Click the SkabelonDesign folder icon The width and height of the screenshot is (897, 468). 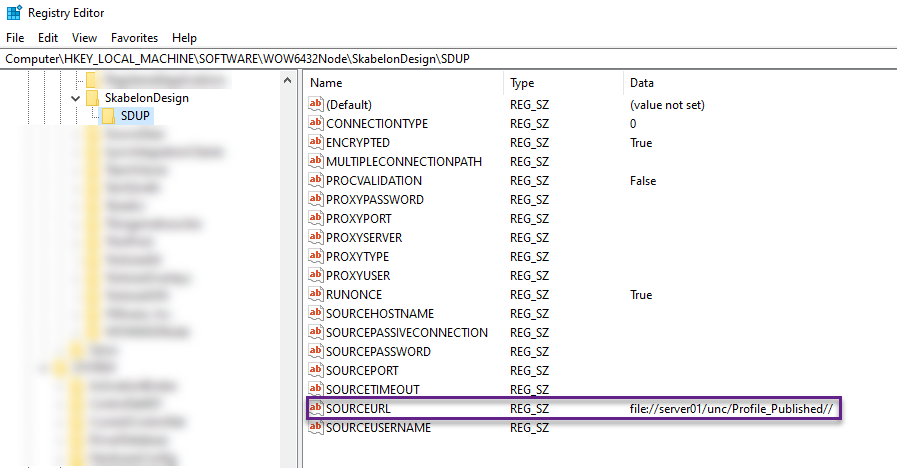point(92,98)
